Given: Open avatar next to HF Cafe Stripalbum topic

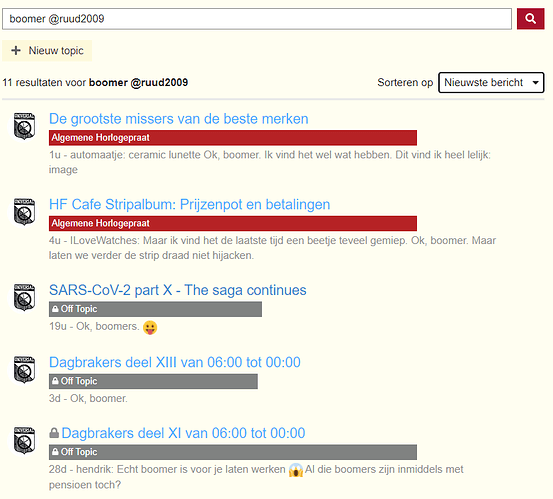Looking at the screenshot, I should coord(24,212).
